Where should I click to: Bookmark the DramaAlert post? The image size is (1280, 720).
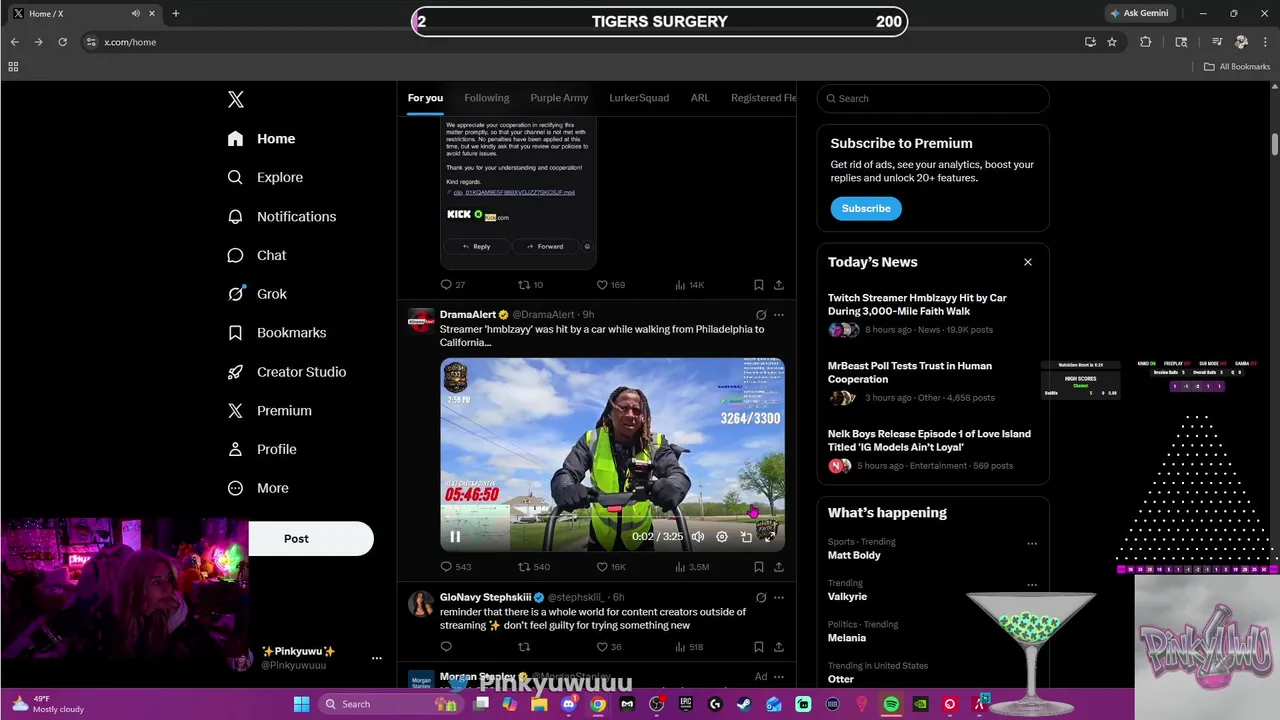[759, 567]
